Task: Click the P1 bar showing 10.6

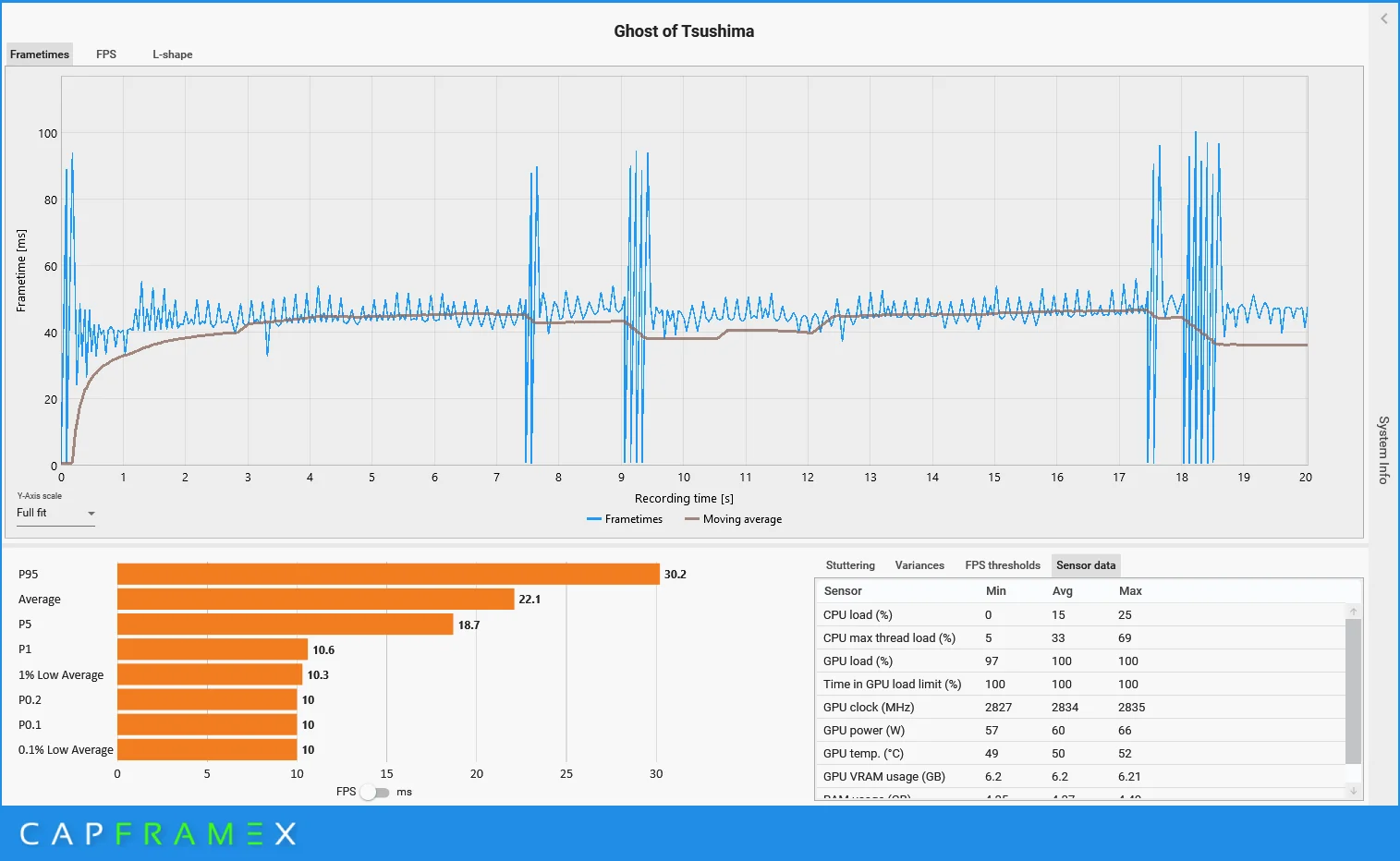Action: [x=213, y=649]
